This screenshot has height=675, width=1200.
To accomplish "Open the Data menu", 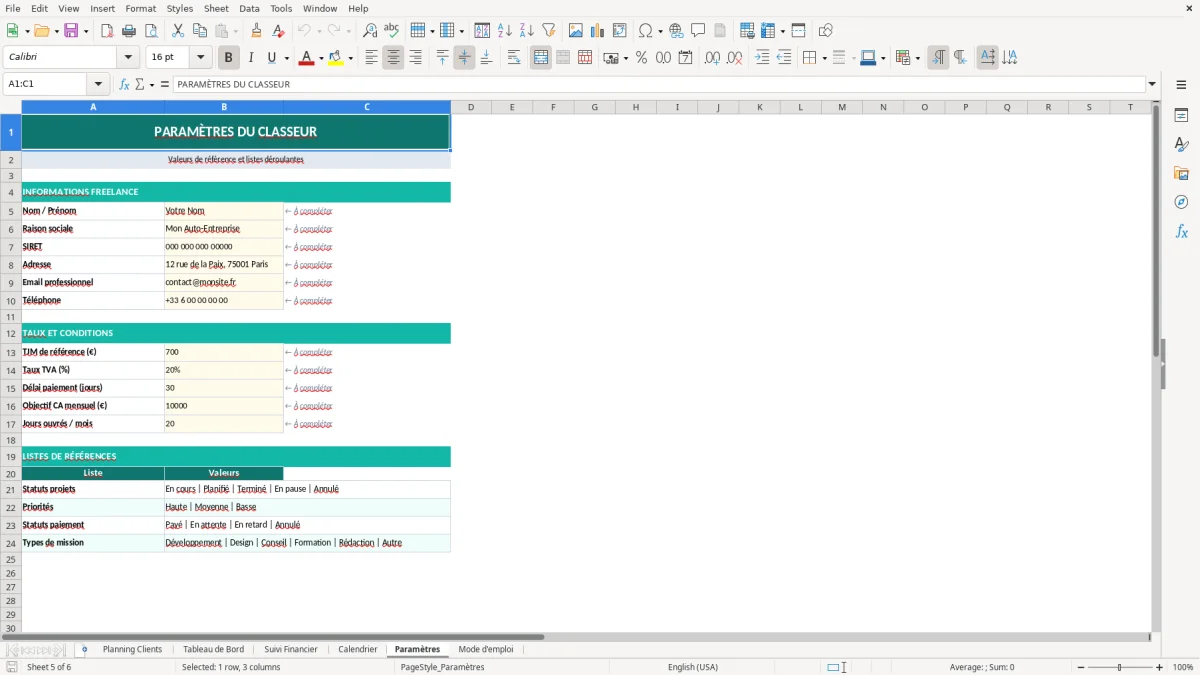I will click(249, 8).
